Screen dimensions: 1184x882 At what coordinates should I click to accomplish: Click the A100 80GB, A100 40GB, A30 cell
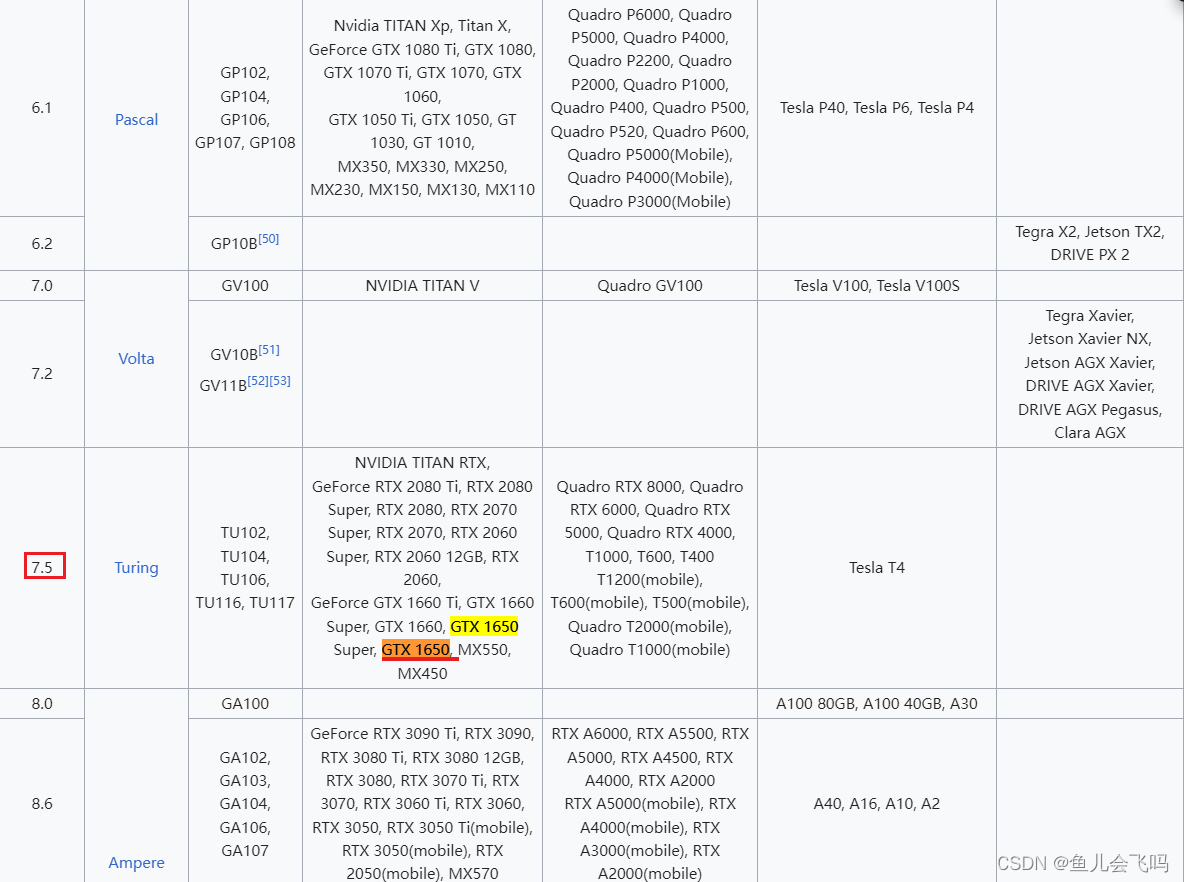click(x=877, y=704)
